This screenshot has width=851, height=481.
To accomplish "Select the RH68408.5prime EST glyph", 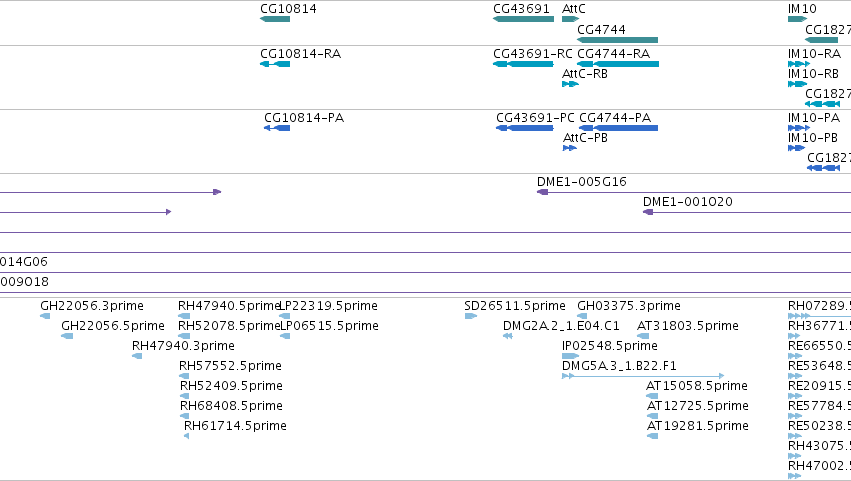I will pyautogui.click(x=185, y=416).
